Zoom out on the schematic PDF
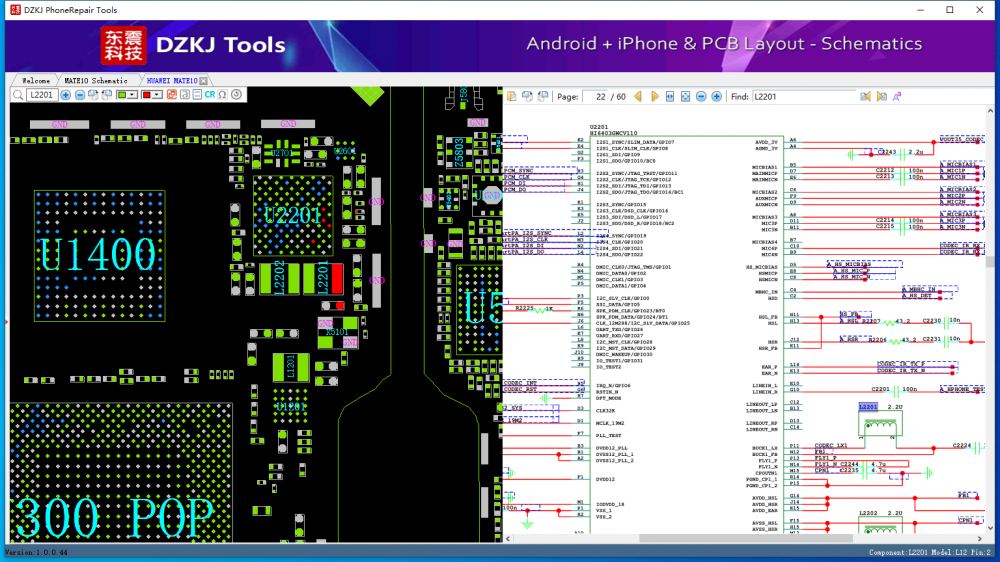 pos(701,97)
